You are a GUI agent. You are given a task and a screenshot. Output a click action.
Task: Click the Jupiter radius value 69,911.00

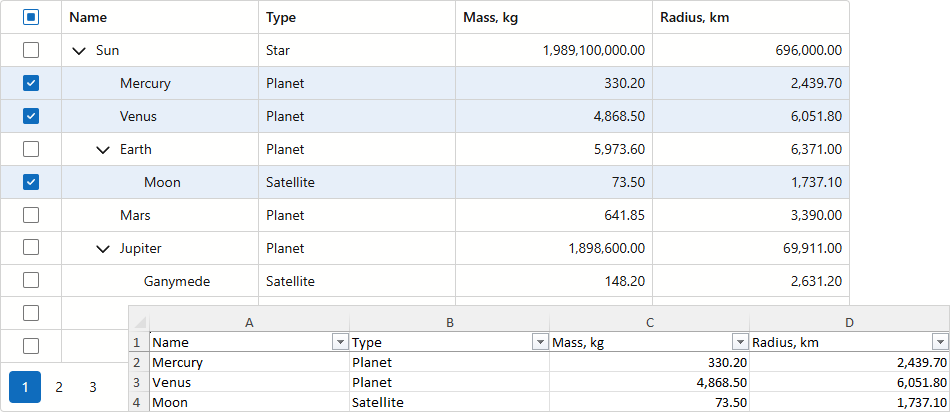pyautogui.click(x=812, y=248)
